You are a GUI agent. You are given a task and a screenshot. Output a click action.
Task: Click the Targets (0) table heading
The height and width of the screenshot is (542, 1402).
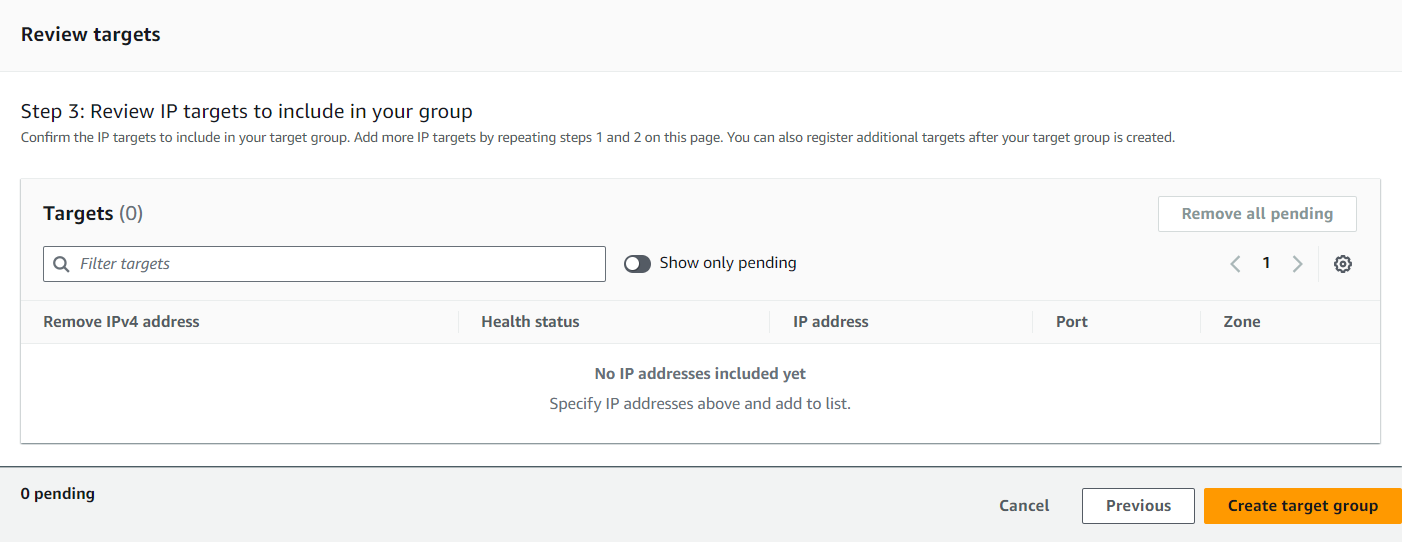pyautogui.click(x=93, y=213)
